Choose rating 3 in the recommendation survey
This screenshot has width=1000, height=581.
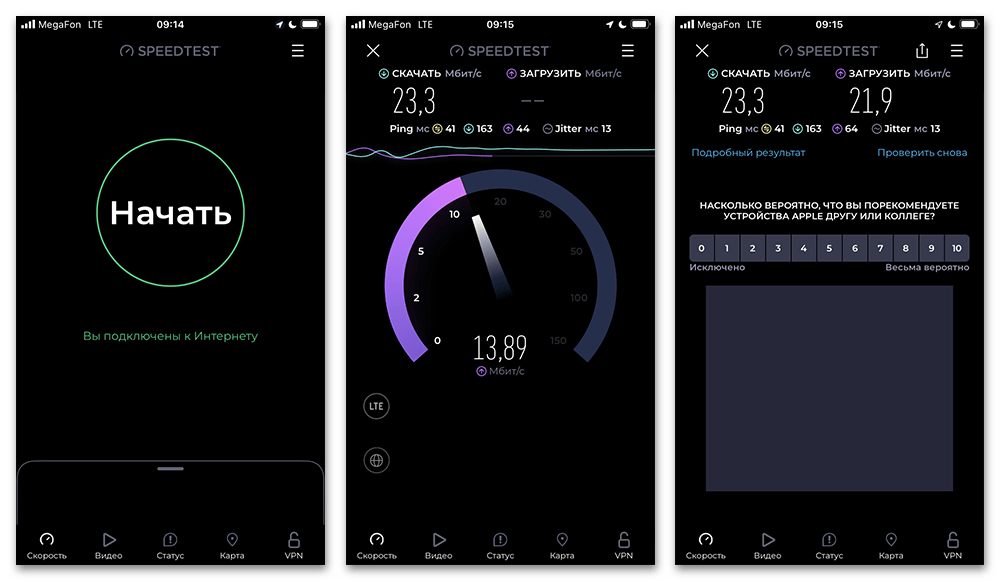(778, 248)
